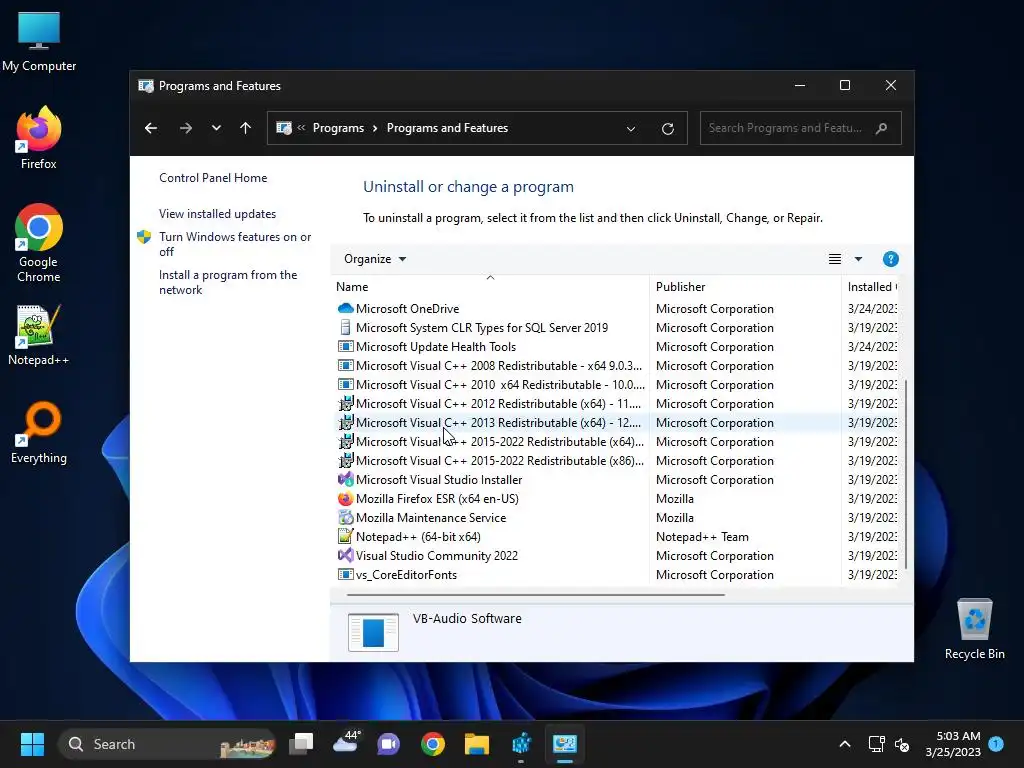Select Mozilla Maintenance Service icon

pos(345,517)
